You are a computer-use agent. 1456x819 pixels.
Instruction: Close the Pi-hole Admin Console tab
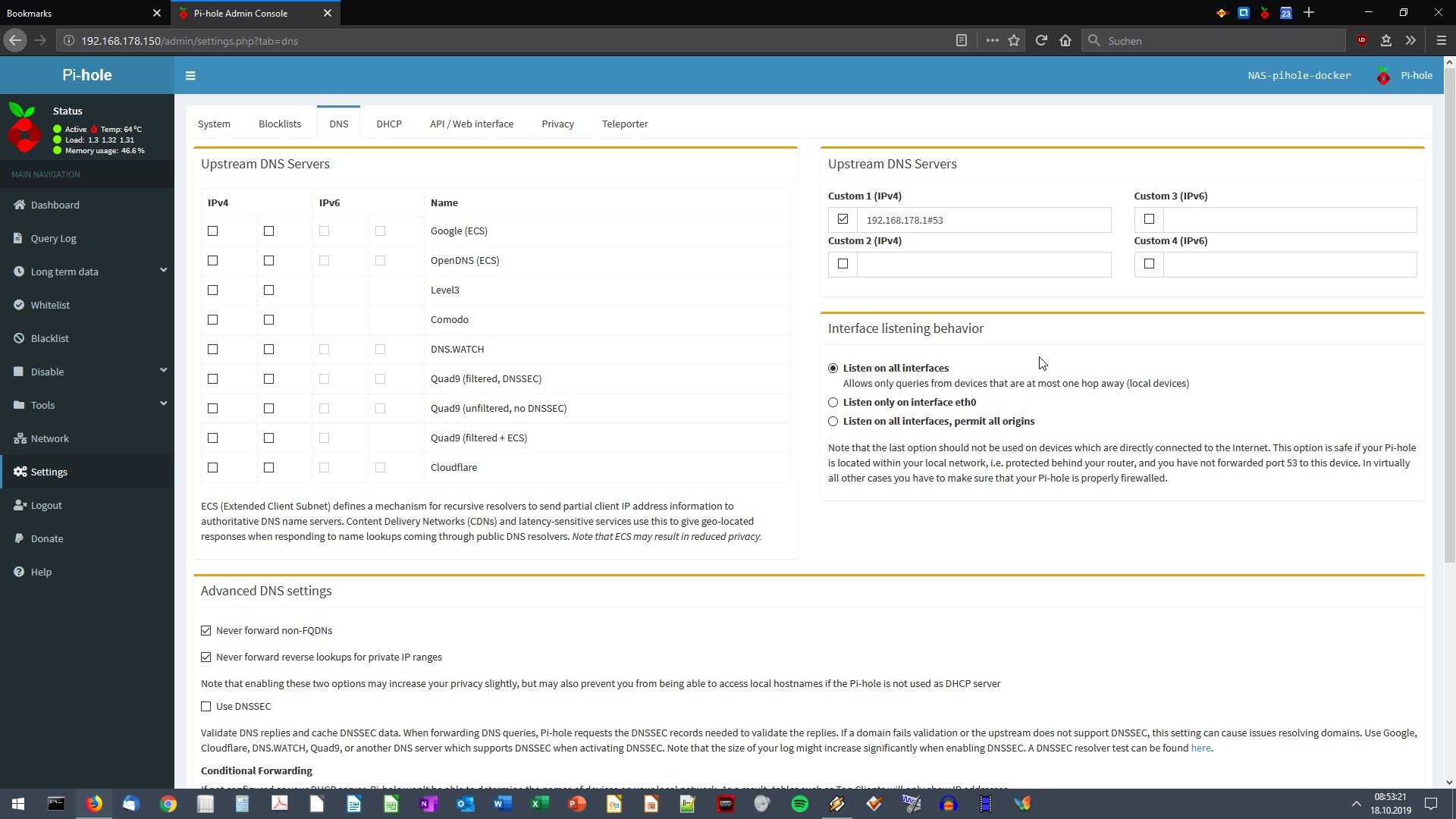click(328, 13)
